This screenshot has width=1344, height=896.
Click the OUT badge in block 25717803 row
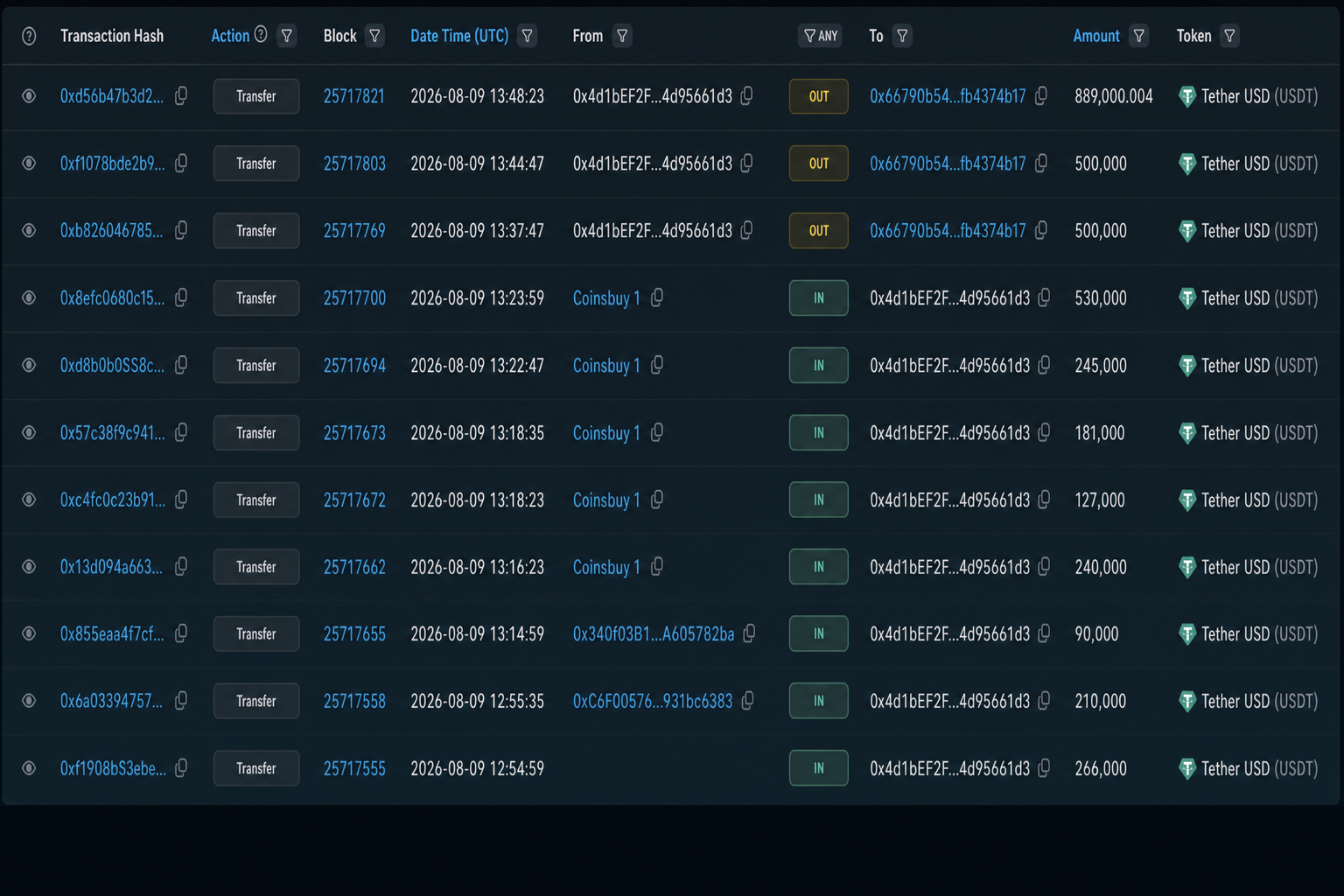point(819,164)
